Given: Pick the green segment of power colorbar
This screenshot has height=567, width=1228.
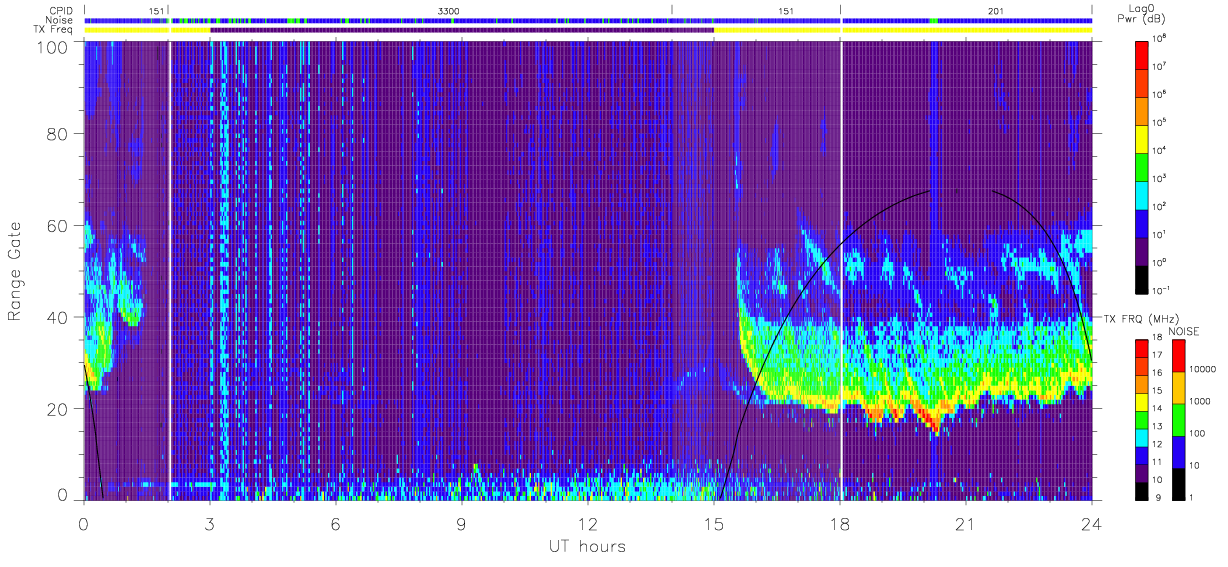Looking at the screenshot, I should coord(1143,166).
